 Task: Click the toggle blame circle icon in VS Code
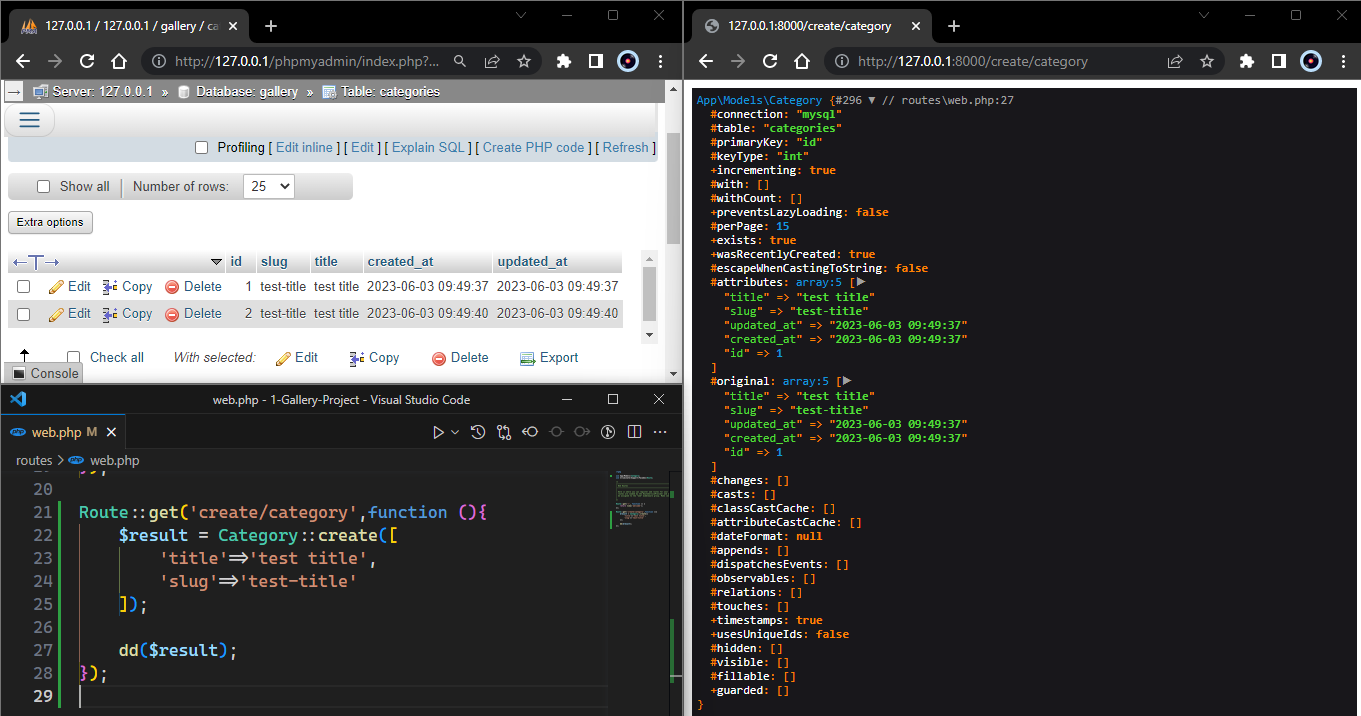tap(608, 432)
